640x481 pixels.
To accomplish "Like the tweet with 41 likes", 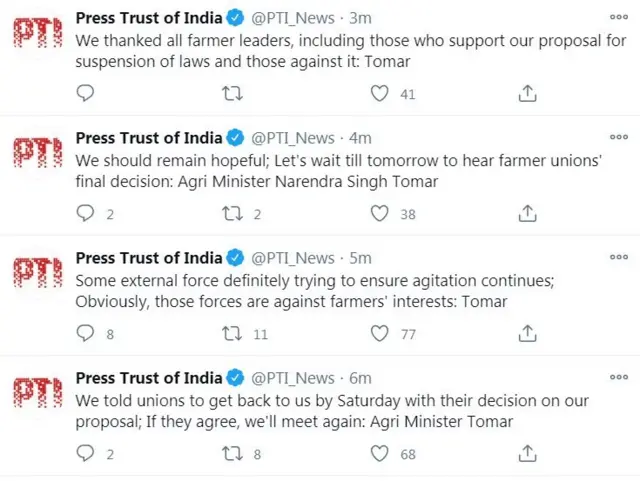I will pyautogui.click(x=380, y=93).
